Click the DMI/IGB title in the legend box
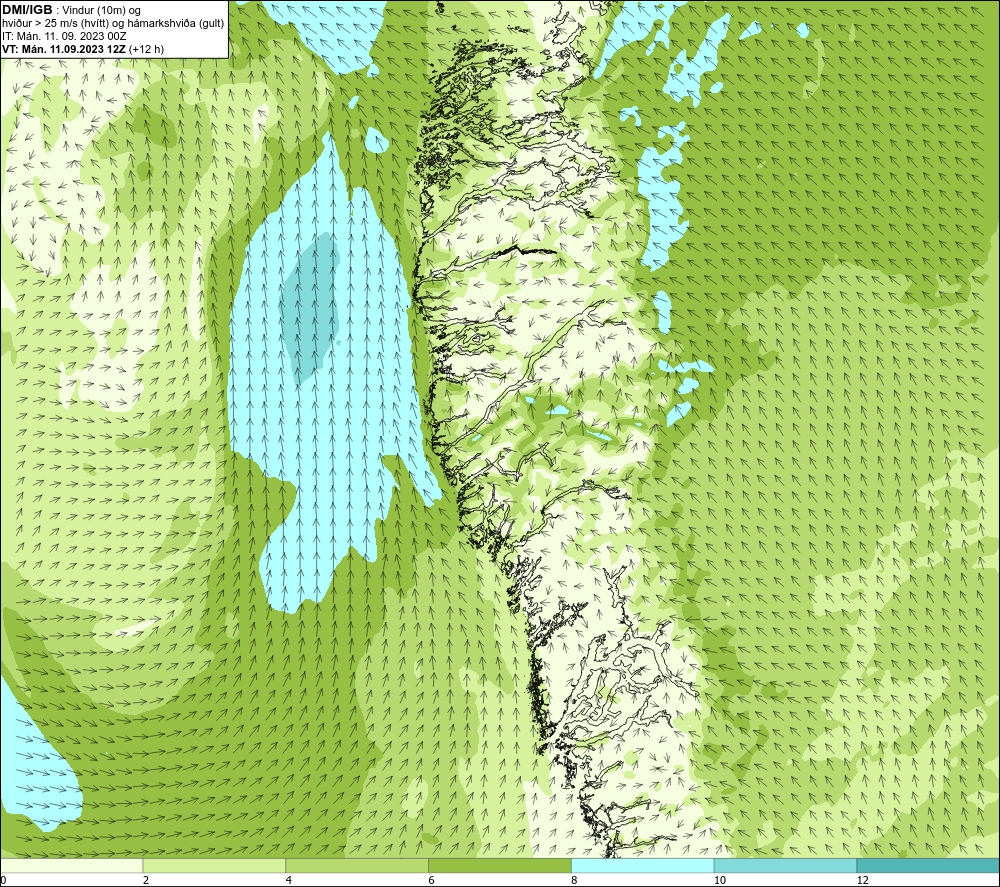This screenshot has width=1000, height=887. tap(27, 10)
